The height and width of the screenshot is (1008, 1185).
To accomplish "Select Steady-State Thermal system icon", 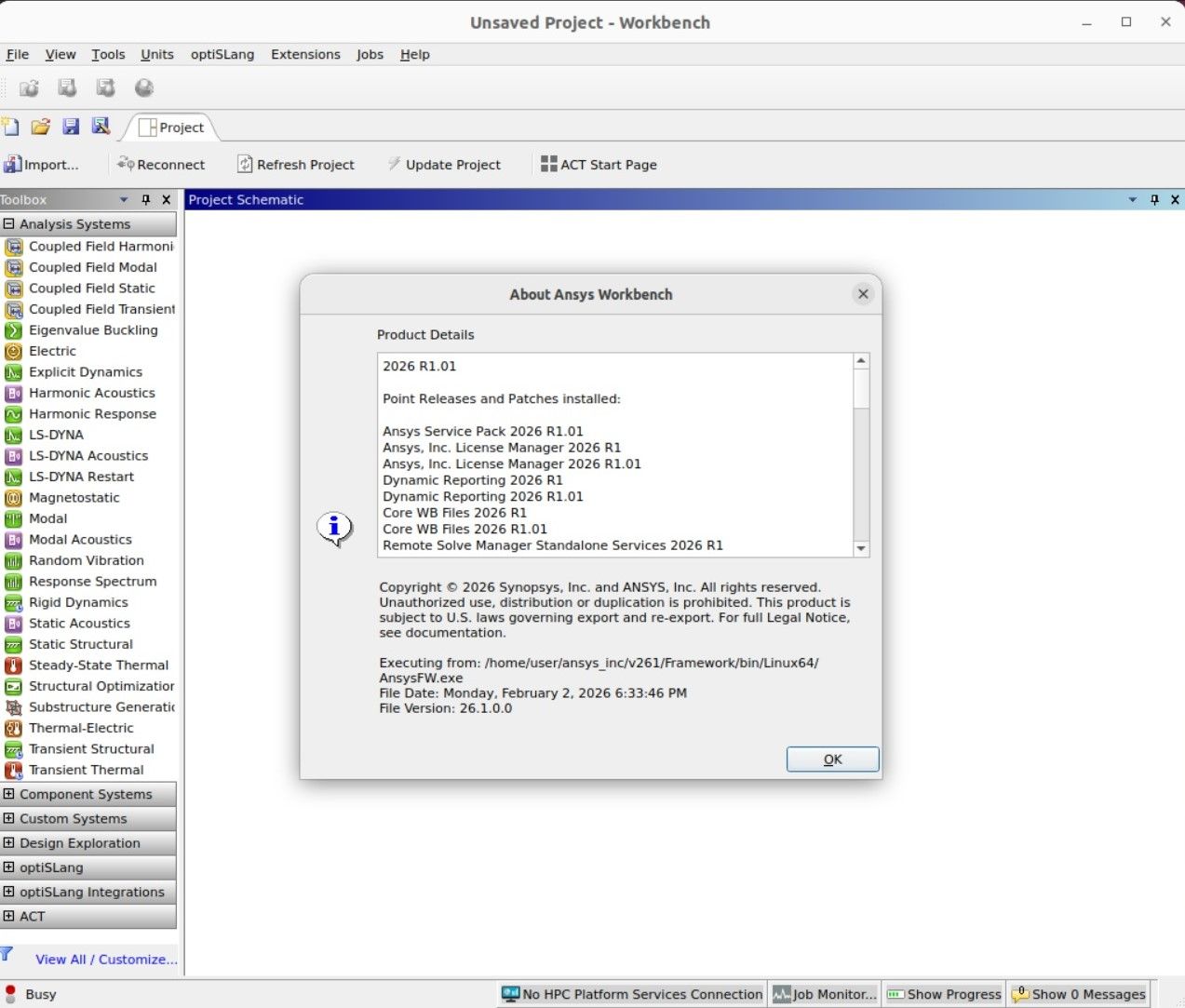I will [x=14, y=665].
